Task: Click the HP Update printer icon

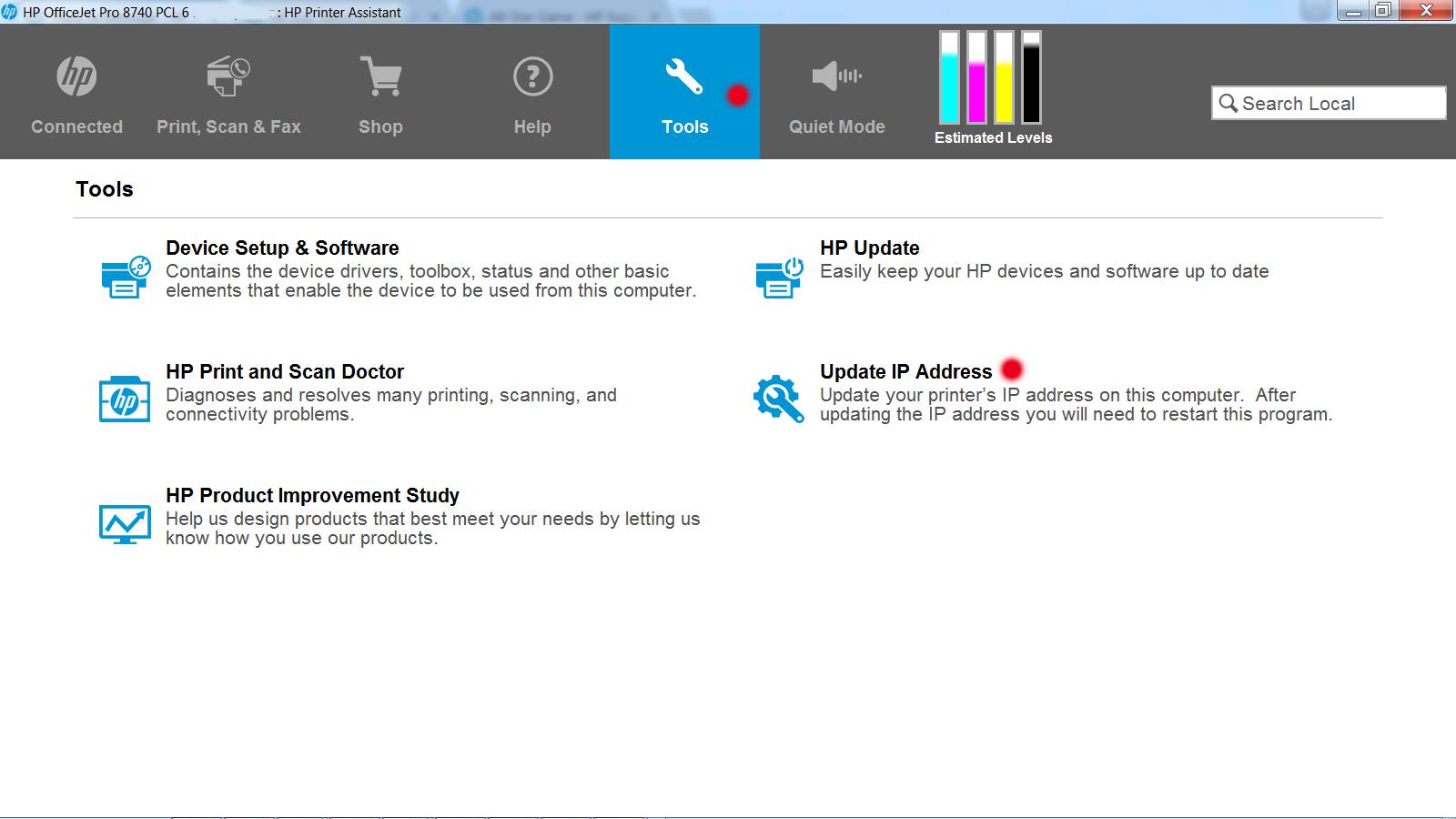Action: [779, 278]
